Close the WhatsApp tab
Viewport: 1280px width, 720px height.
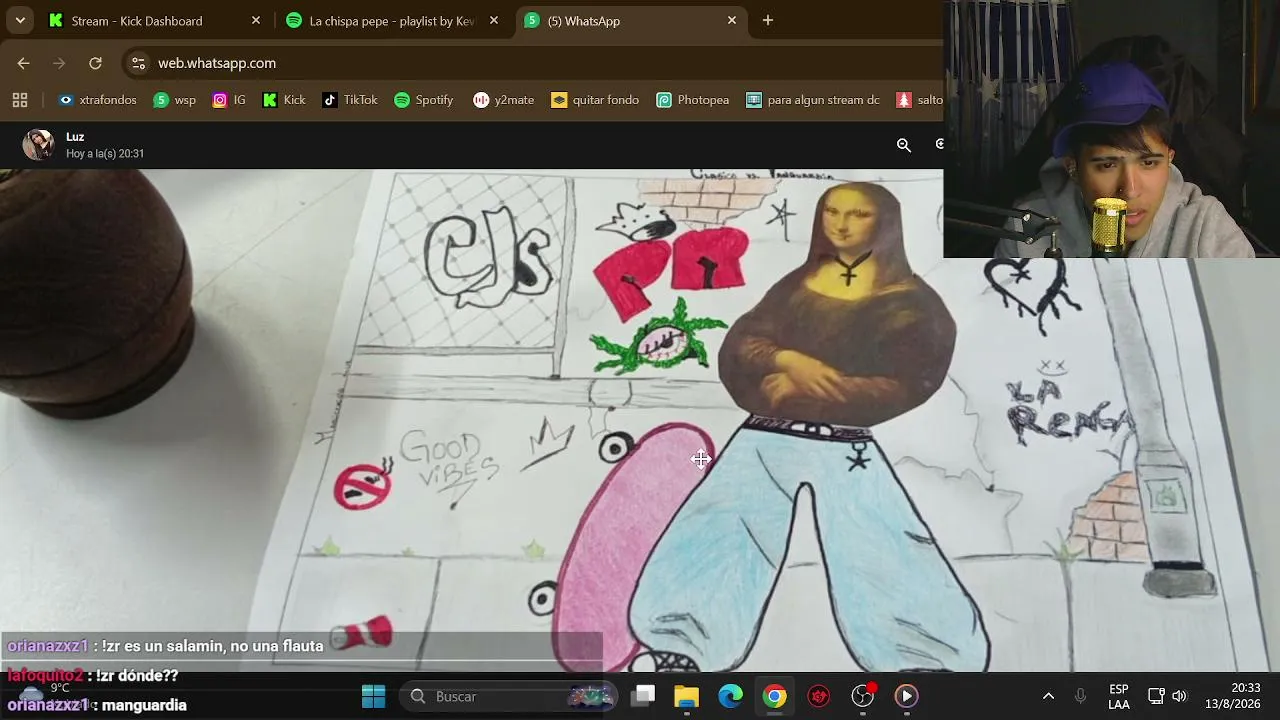(x=732, y=20)
